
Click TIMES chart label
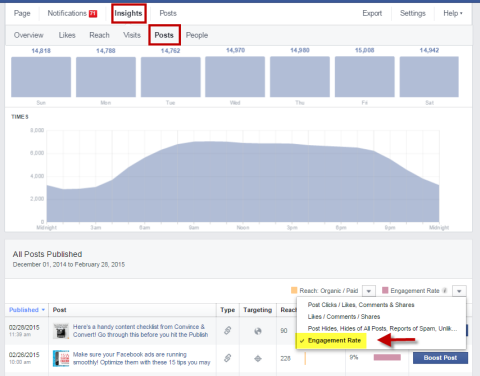20,117
